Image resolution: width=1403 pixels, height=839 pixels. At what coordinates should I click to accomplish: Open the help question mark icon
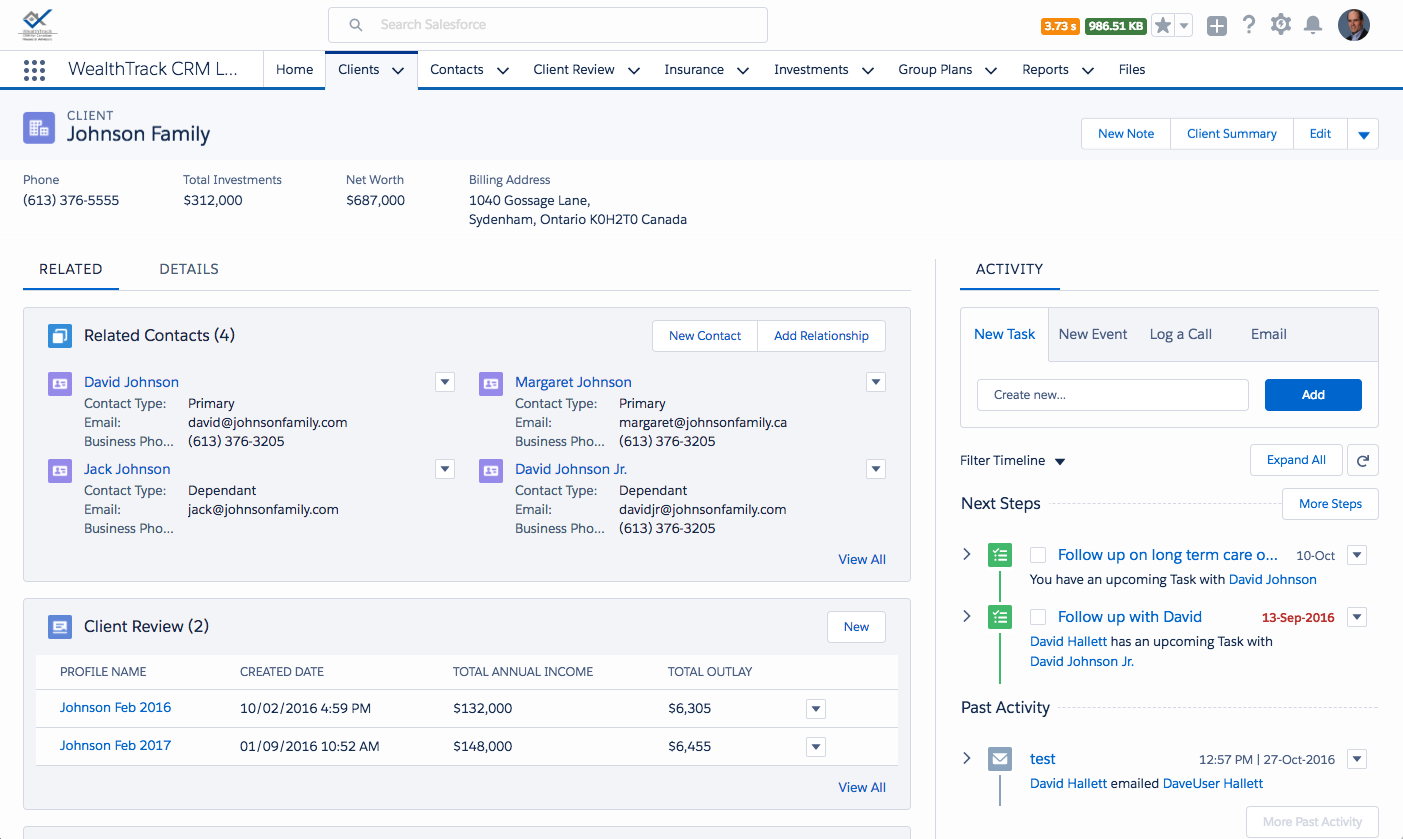click(1249, 26)
